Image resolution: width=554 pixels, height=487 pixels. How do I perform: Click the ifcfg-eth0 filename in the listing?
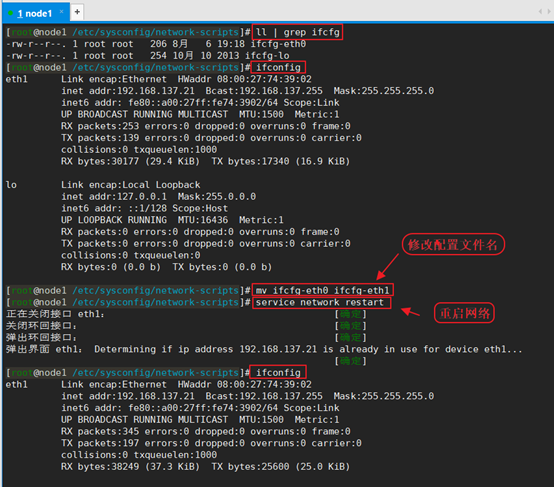coord(278,44)
